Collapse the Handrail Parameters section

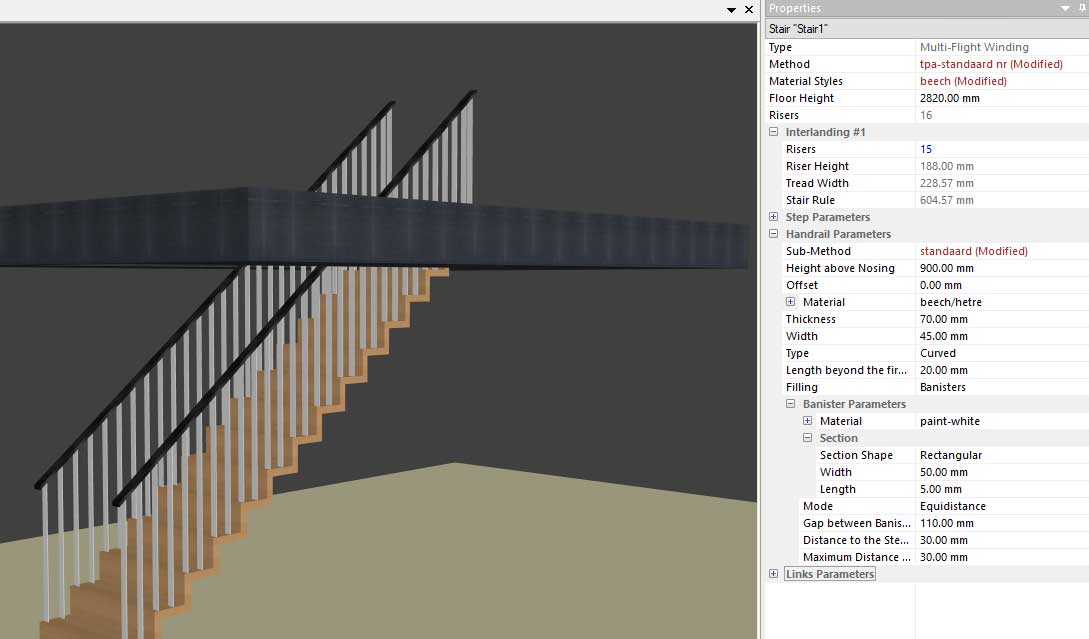773,234
